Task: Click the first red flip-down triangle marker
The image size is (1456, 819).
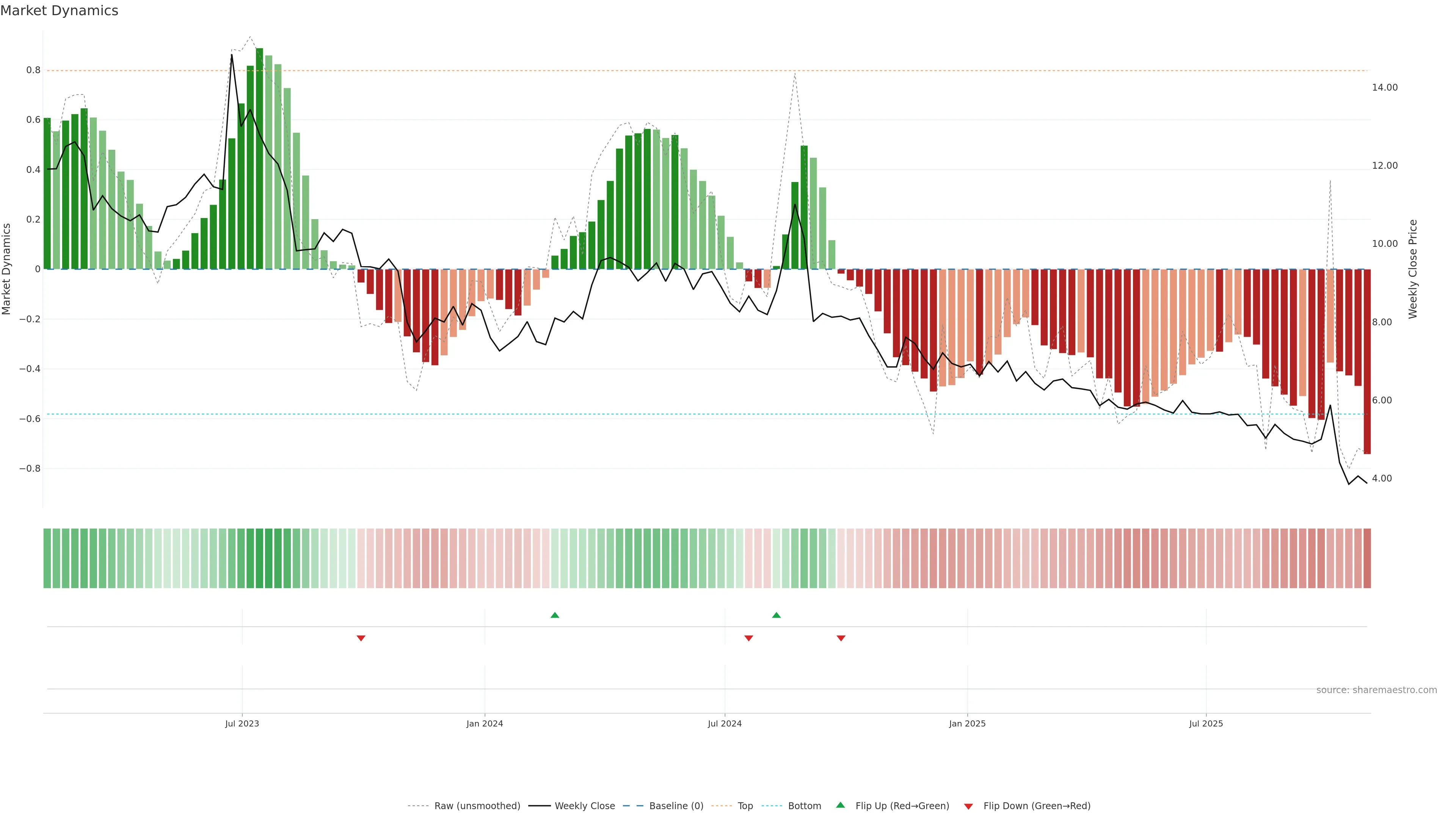Action: point(361,638)
